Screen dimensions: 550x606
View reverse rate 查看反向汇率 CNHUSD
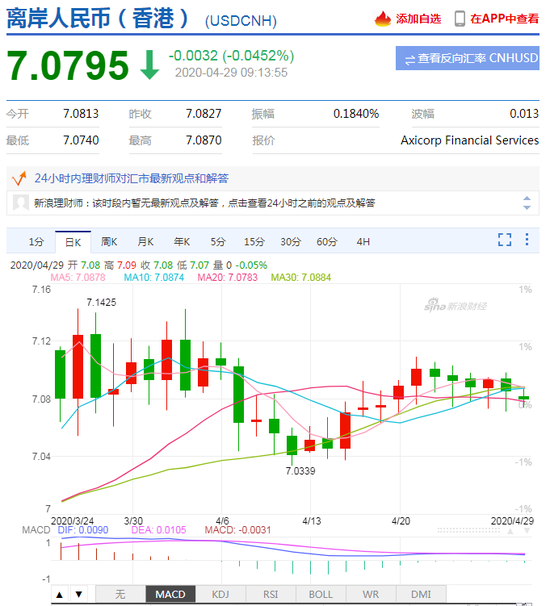467,58
